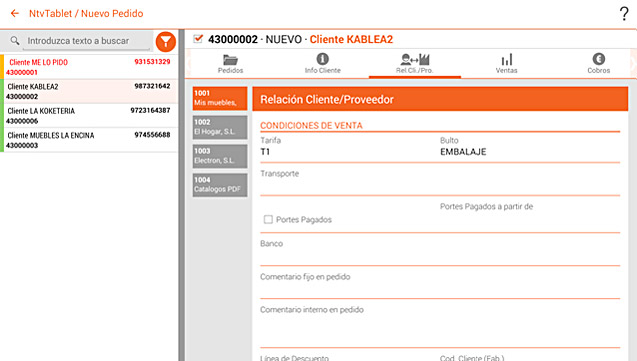Click the title NtvTablet / Nuevo Pedido

pos(86,13)
